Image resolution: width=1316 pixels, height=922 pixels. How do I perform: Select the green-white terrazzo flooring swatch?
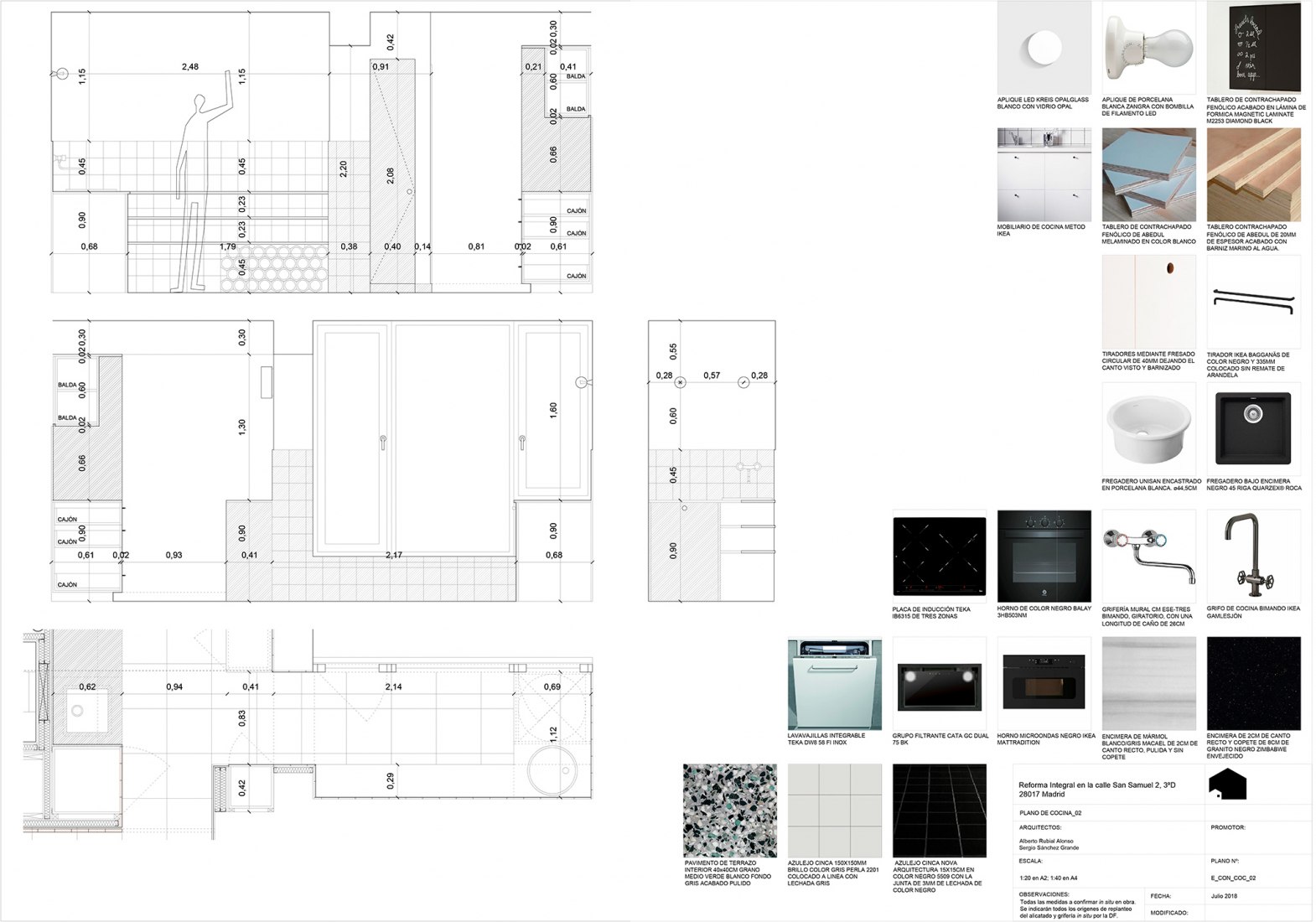pos(730,811)
